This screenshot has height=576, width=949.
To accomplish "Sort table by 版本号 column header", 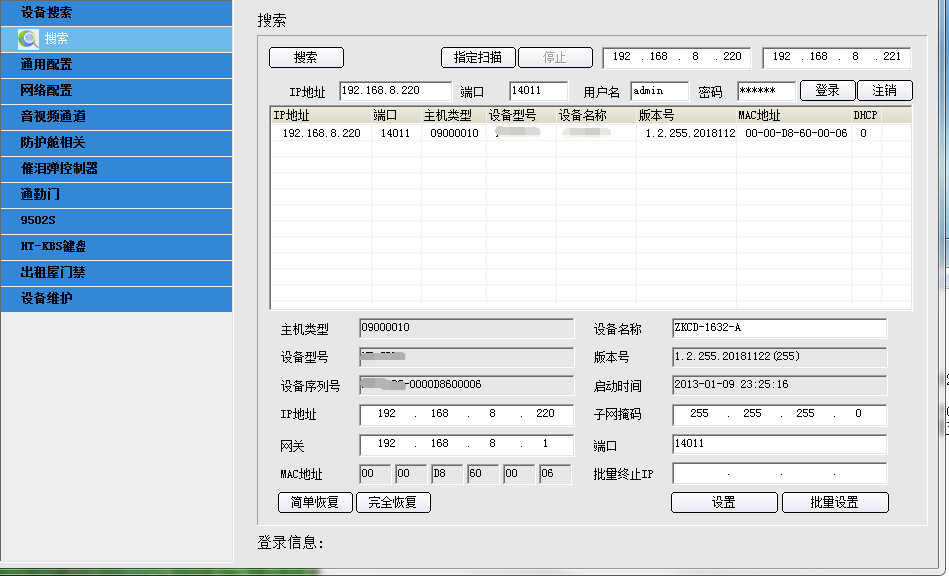I will (x=686, y=116).
